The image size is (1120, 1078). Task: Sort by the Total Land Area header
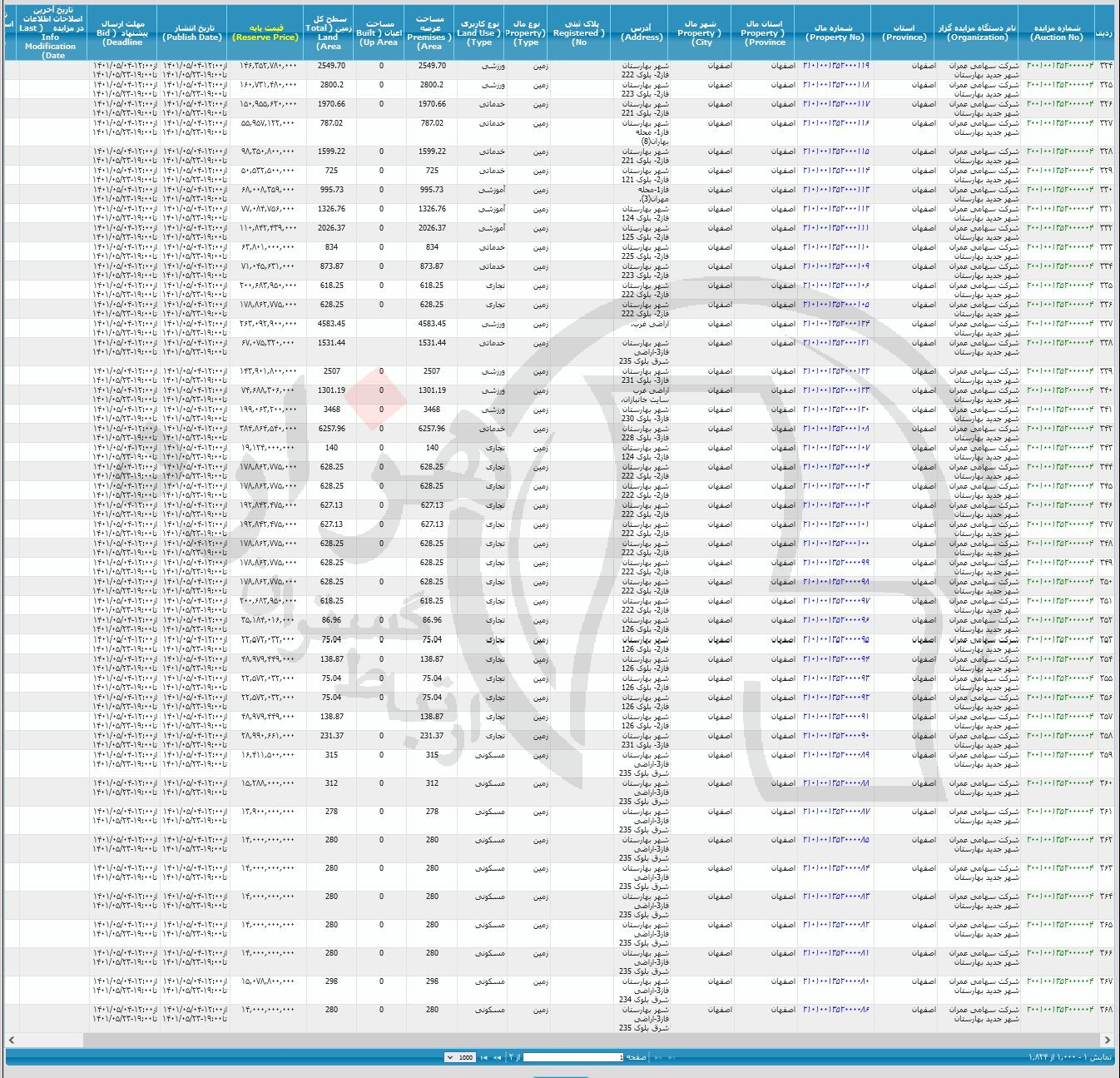(330, 32)
